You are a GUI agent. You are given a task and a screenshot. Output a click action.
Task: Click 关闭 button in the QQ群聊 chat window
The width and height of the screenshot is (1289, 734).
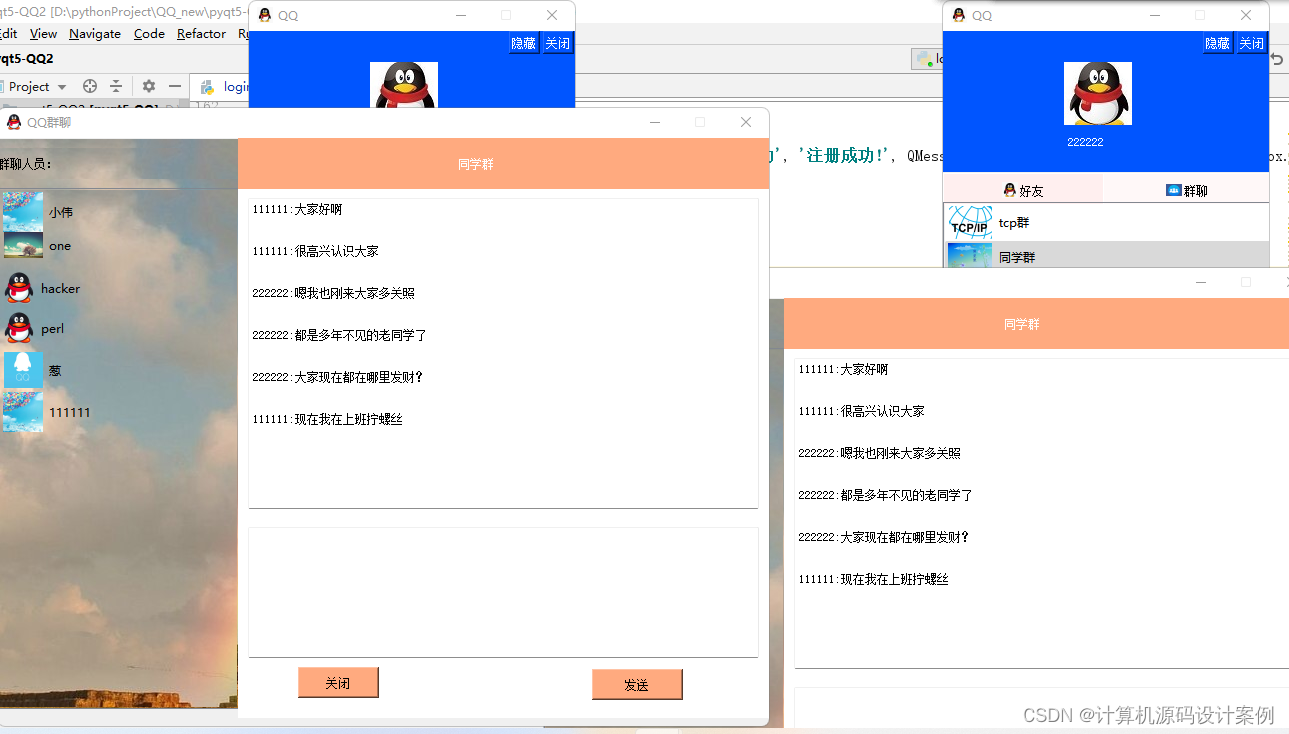[338, 683]
